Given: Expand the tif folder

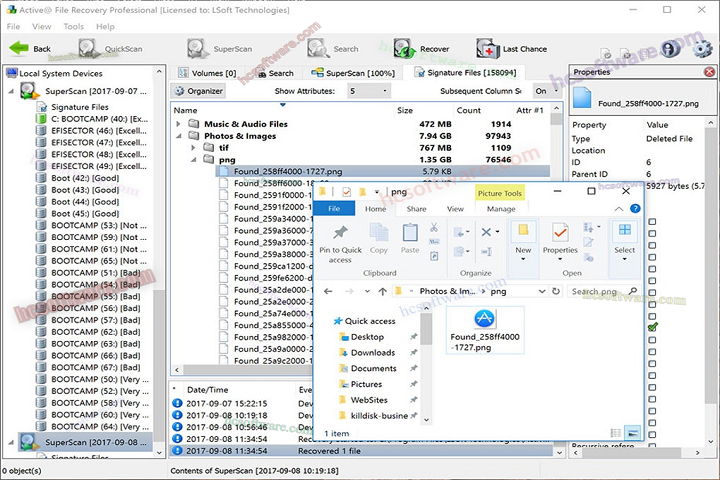Looking at the screenshot, I should point(193,148).
